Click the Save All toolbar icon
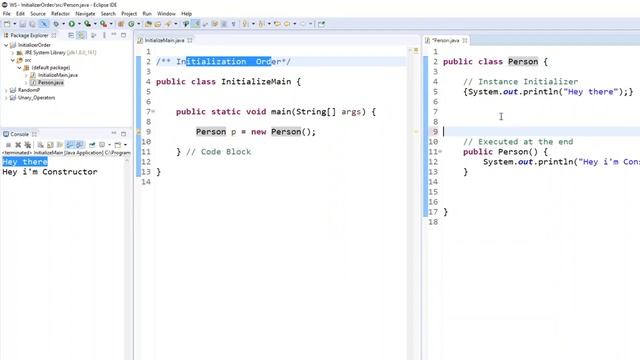This screenshot has width=640, height=360. click(x=32, y=24)
